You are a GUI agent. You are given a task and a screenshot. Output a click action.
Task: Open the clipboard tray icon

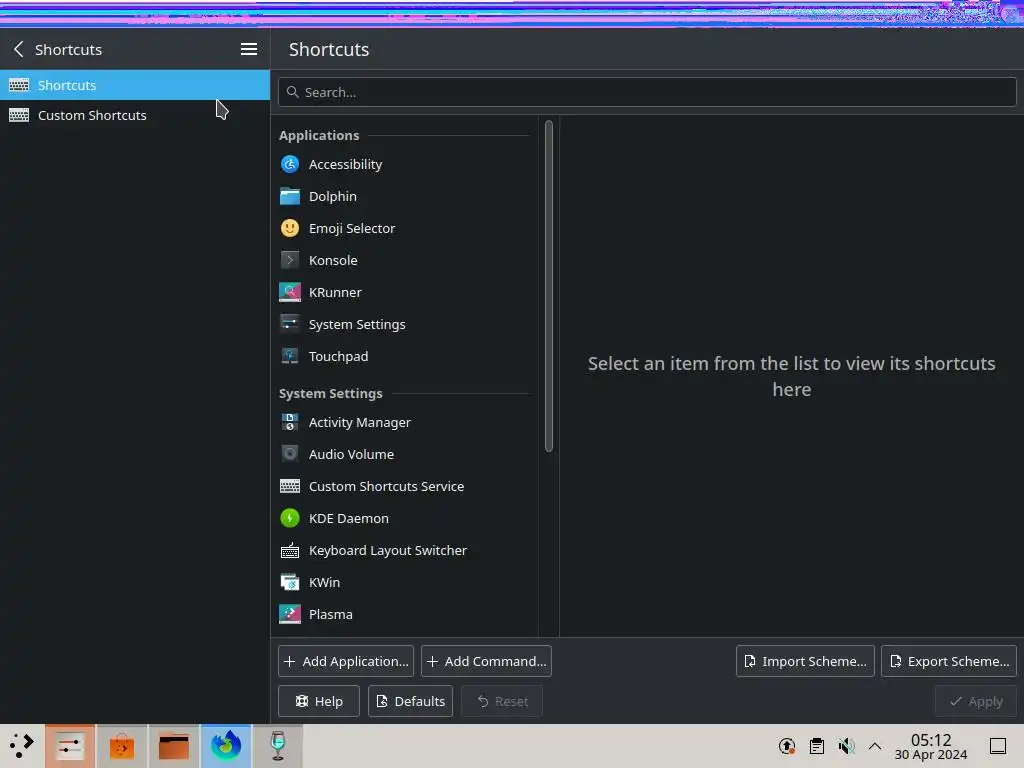point(816,746)
